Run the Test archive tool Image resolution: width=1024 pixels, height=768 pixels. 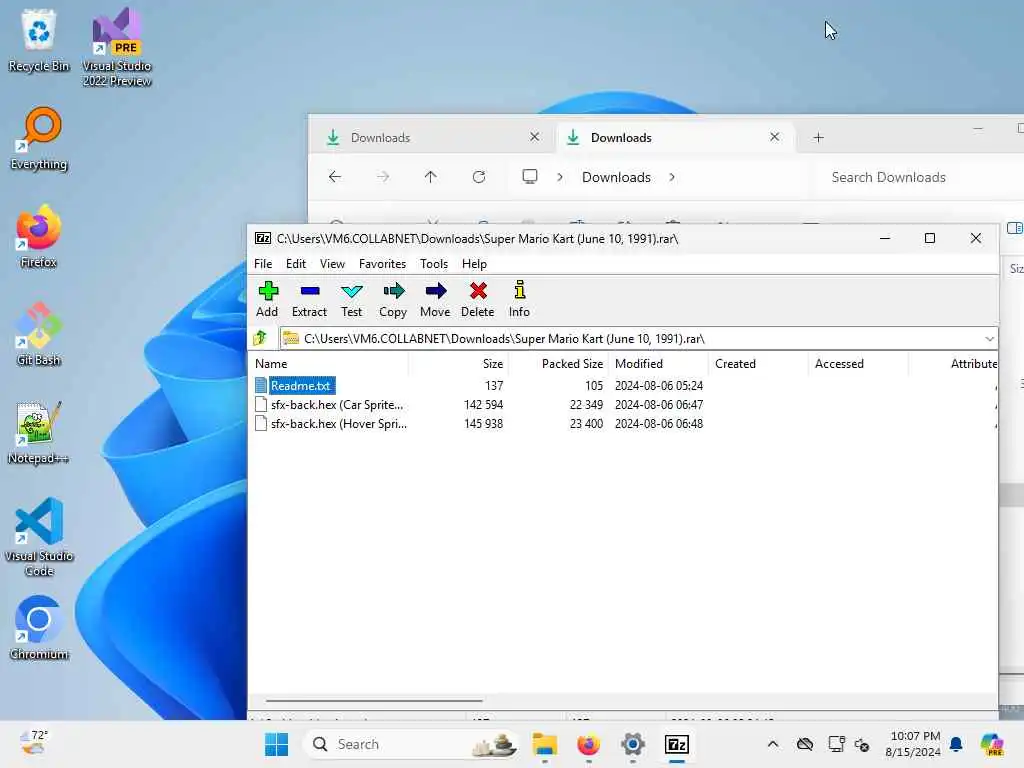(351, 299)
